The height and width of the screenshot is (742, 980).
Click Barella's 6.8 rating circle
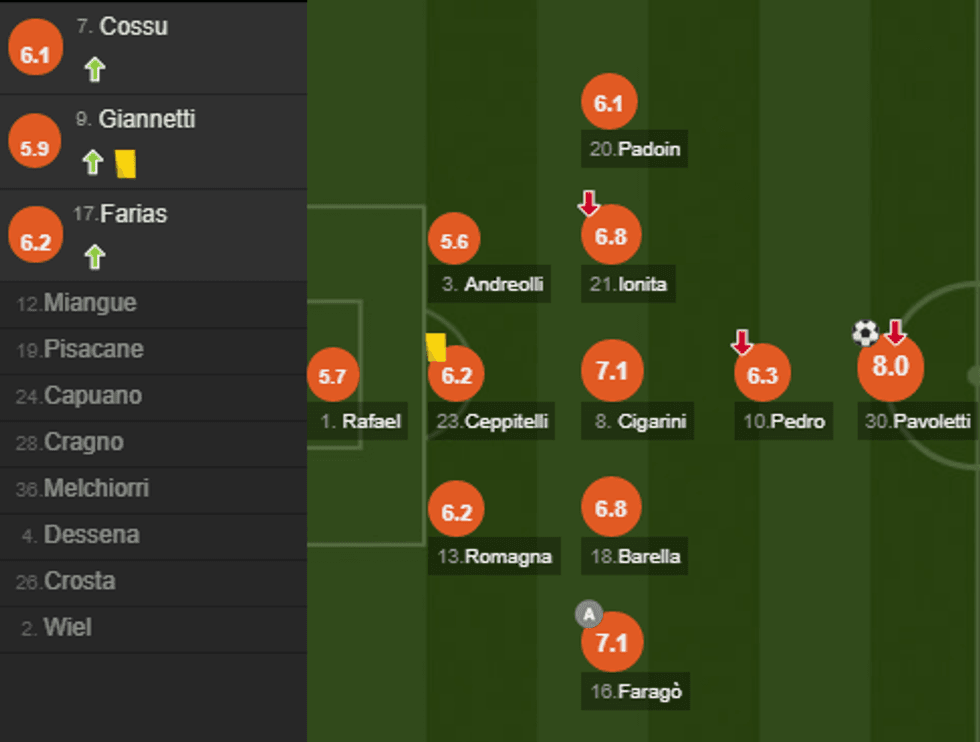coord(611,509)
